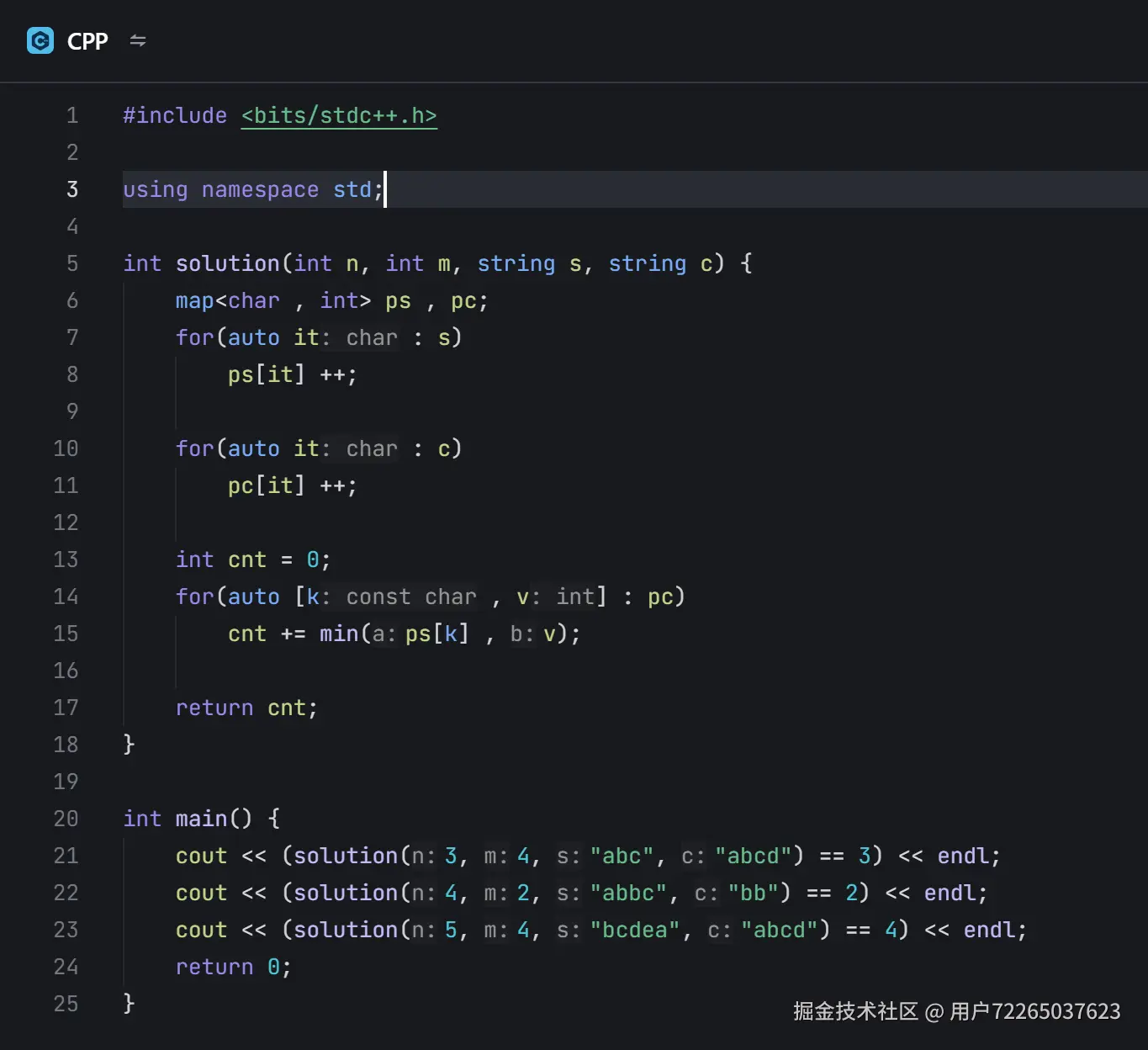Image resolution: width=1148 pixels, height=1050 pixels.
Task: Click 'map<char' on line 6
Action: pyautogui.click(x=227, y=300)
